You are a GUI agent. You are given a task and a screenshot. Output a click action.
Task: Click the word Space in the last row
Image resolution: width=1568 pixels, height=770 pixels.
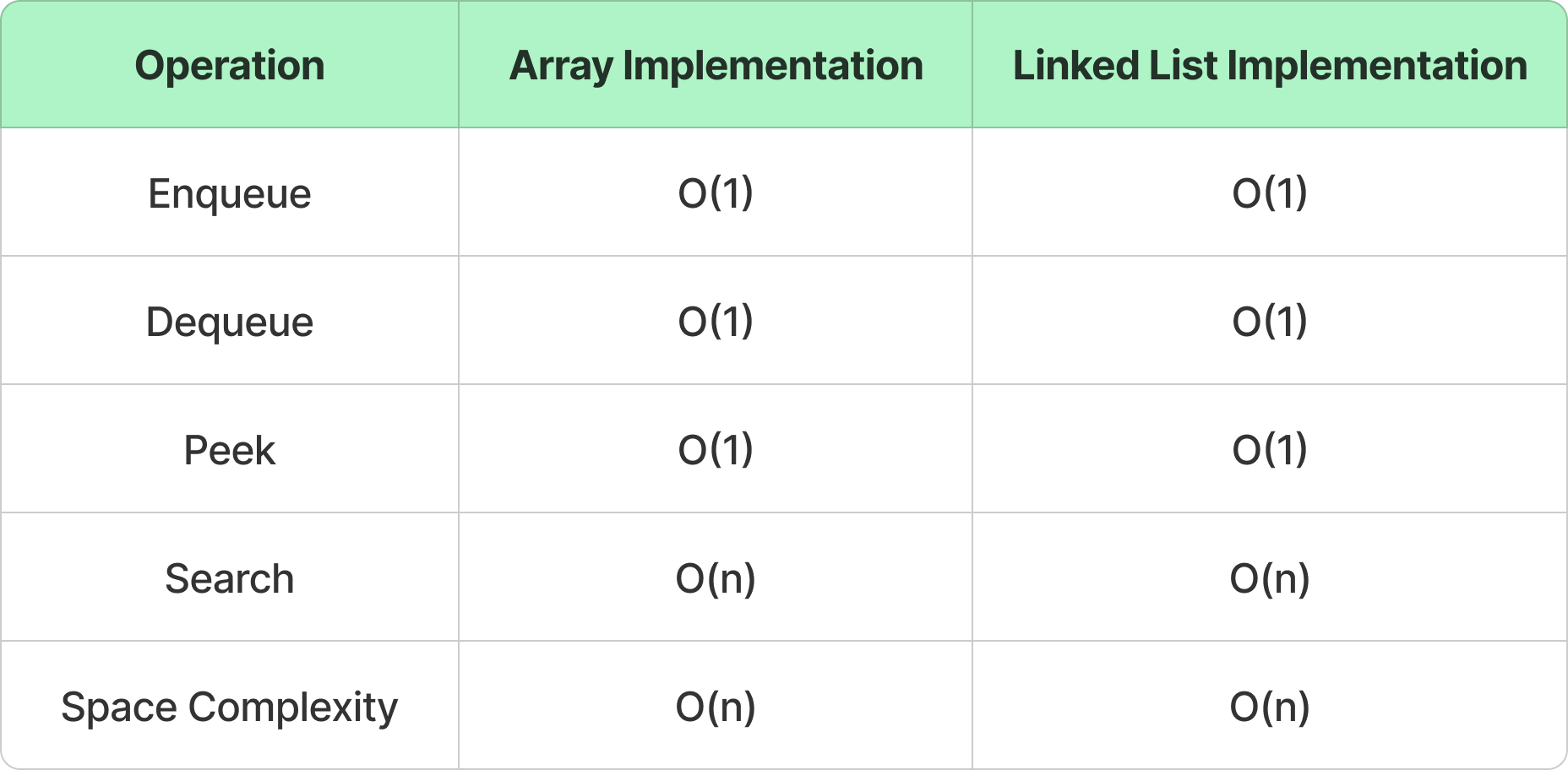coord(118,707)
